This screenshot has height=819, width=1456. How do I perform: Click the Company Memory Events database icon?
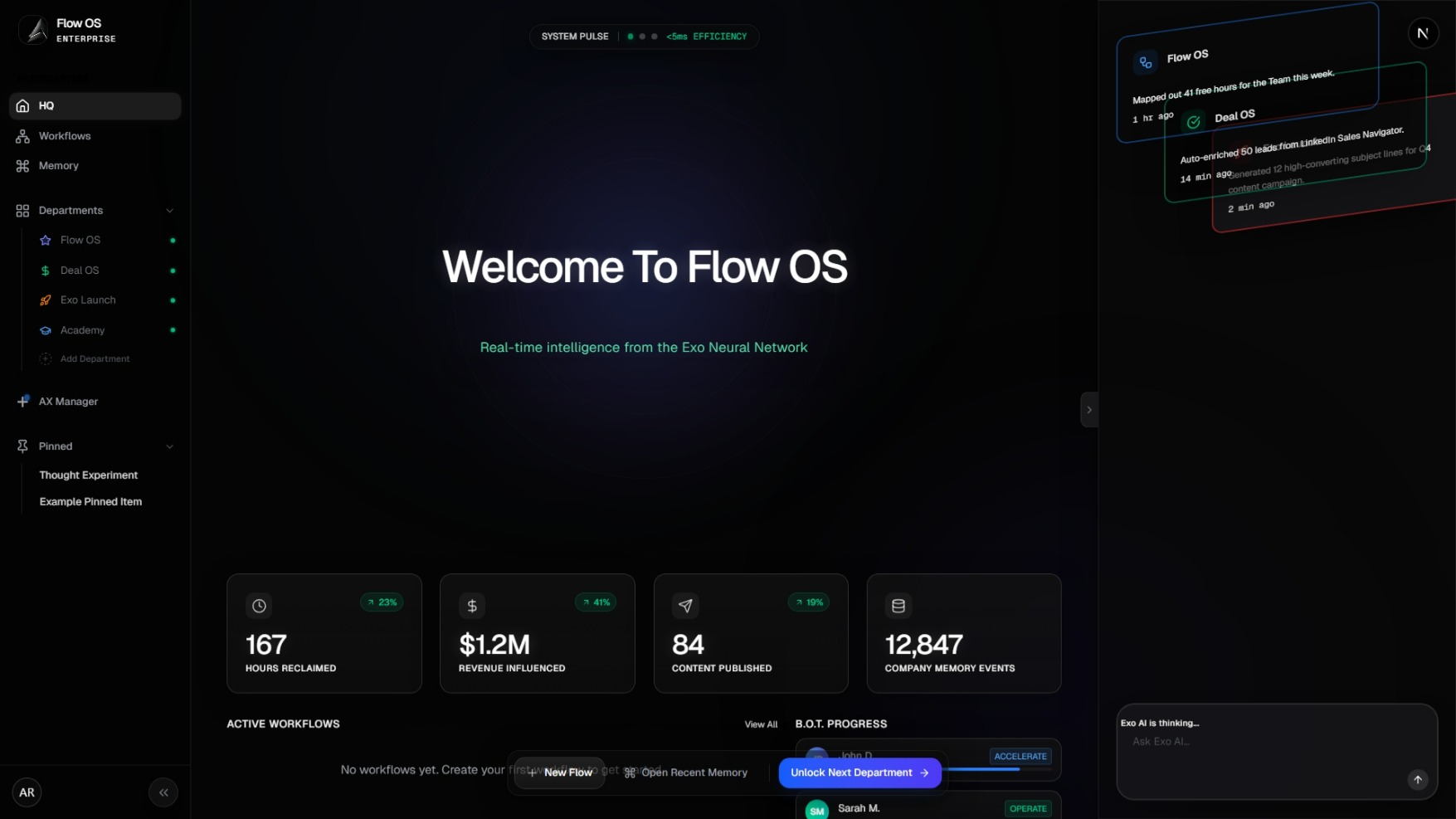[x=898, y=606]
